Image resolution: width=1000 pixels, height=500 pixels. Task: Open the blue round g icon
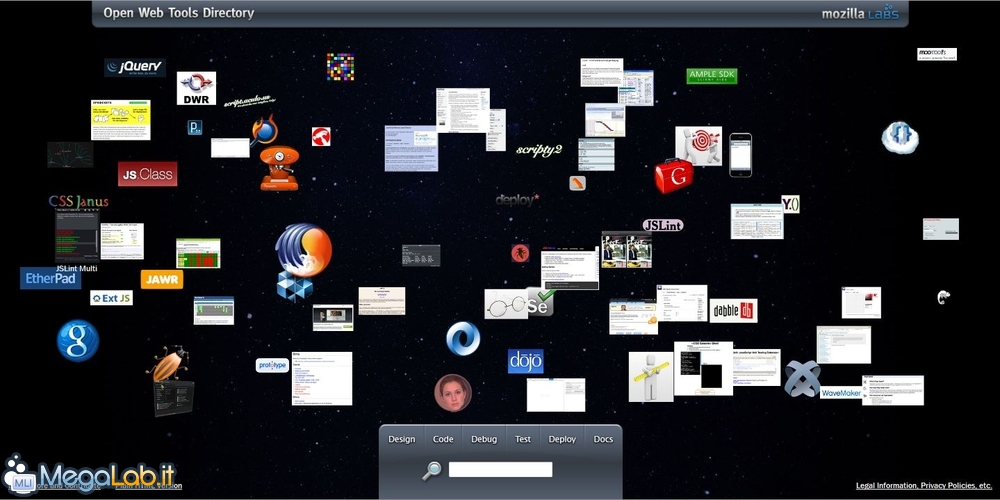[78, 341]
